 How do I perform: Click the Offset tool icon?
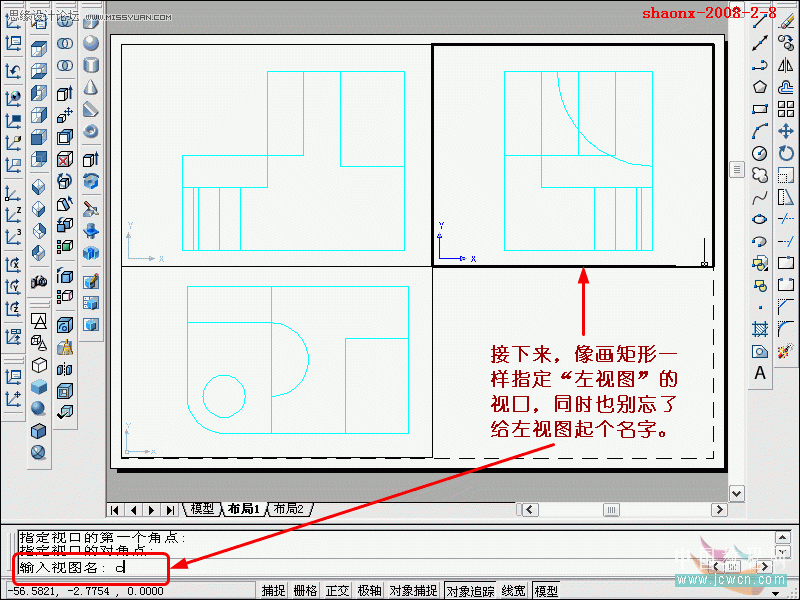(786, 87)
